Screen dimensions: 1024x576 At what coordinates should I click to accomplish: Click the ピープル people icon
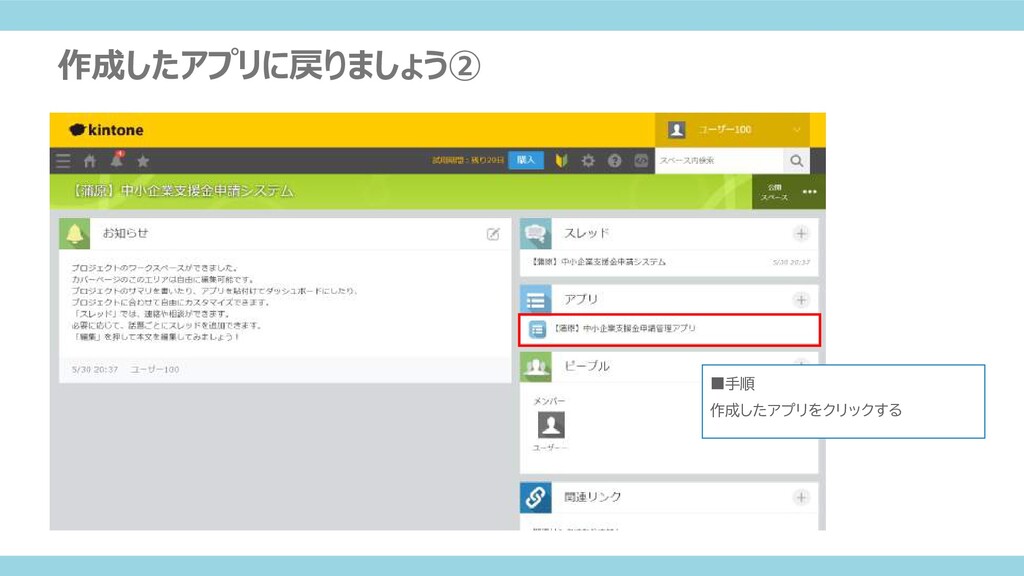click(536, 366)
